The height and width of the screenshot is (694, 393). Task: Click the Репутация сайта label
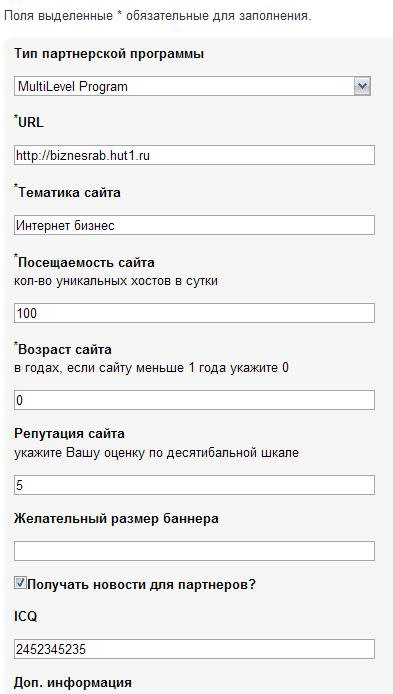(69, 433)
